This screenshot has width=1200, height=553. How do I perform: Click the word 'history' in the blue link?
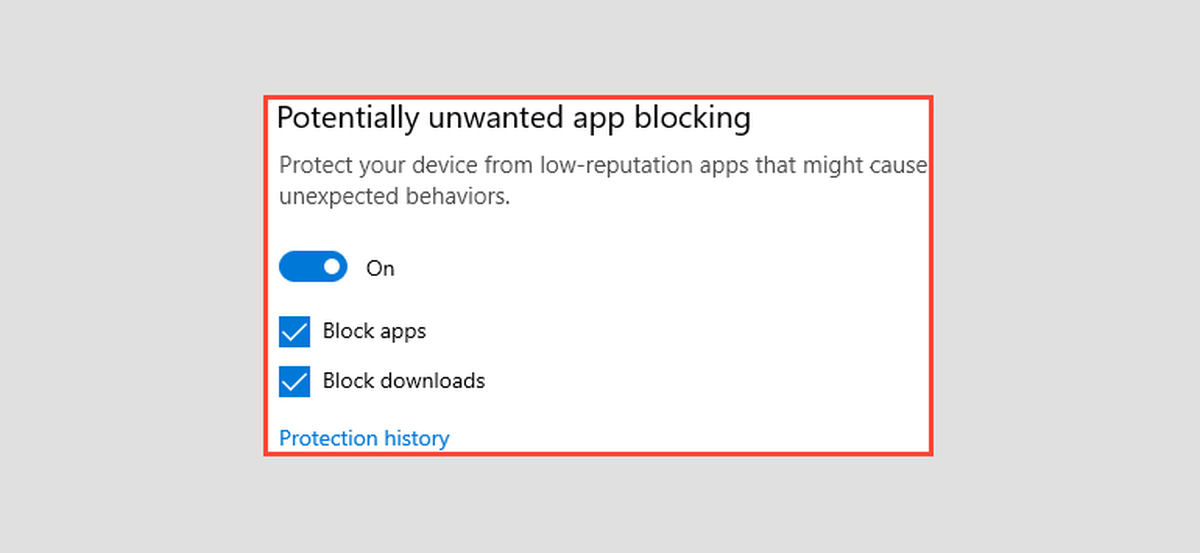point(417,439)
